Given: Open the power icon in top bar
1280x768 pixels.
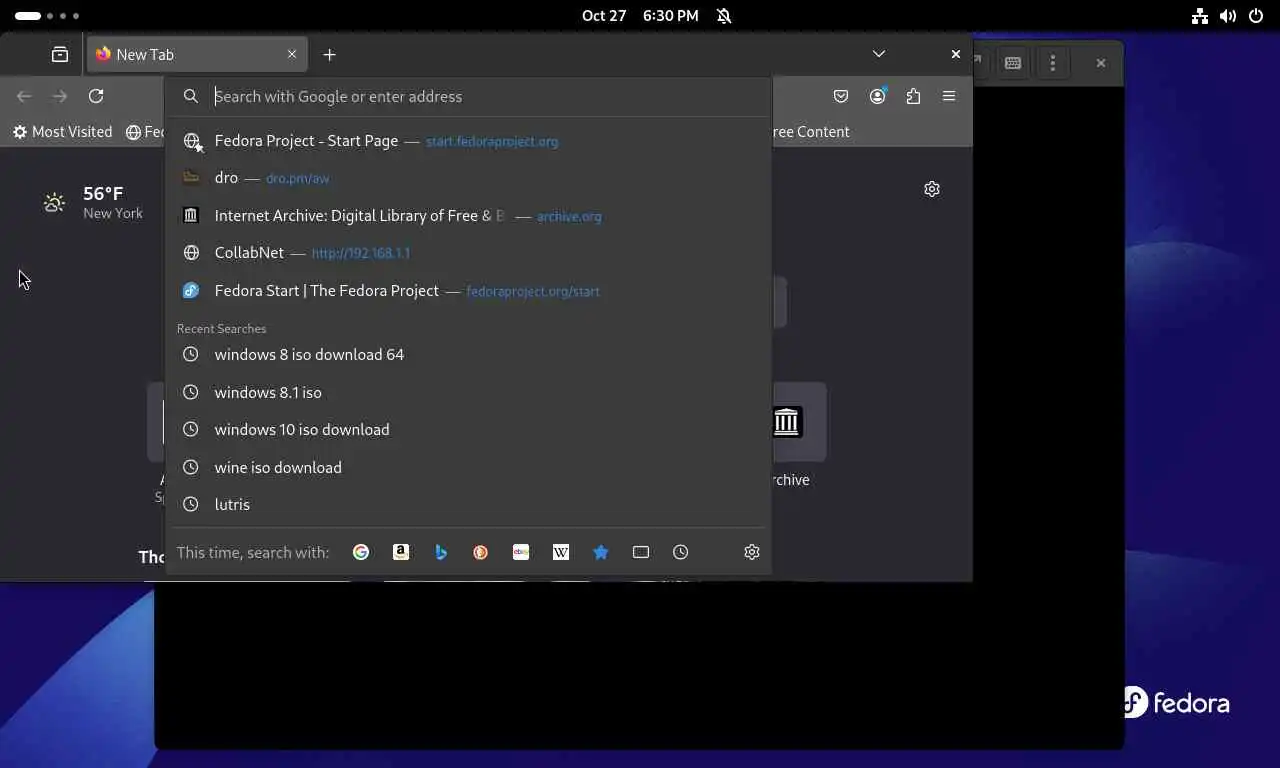Looking at the screenshot, I should pyautogui.click(x=1256, y=16).
